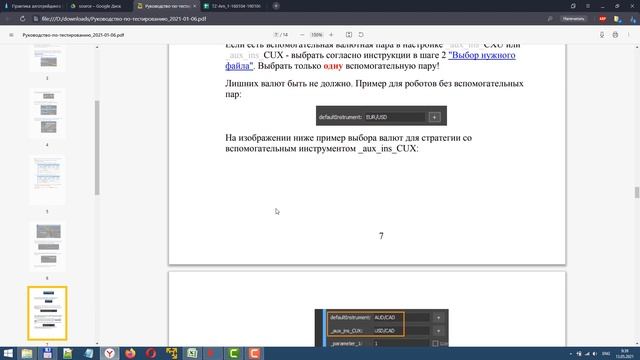This screenshot has width=640, height=360.
Task: Click the page number 7 footer
Action: 381,236
